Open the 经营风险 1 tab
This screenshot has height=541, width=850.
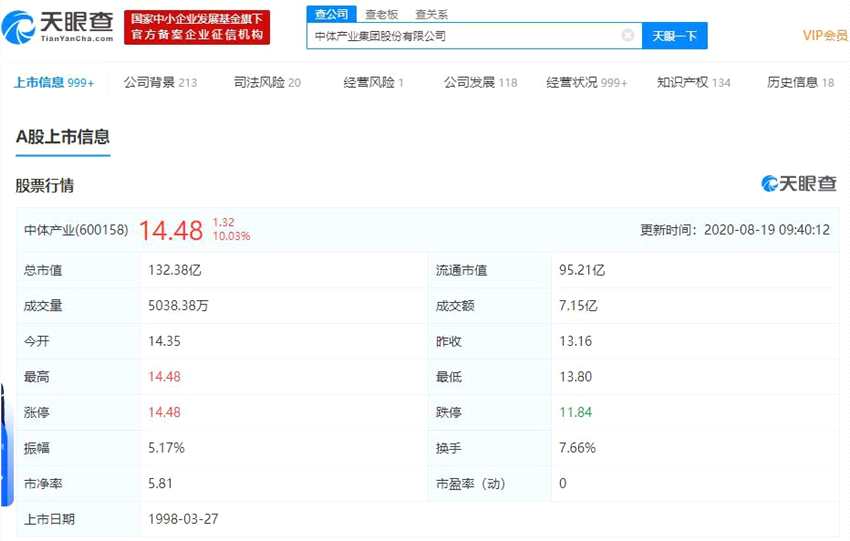click(374, 82)
